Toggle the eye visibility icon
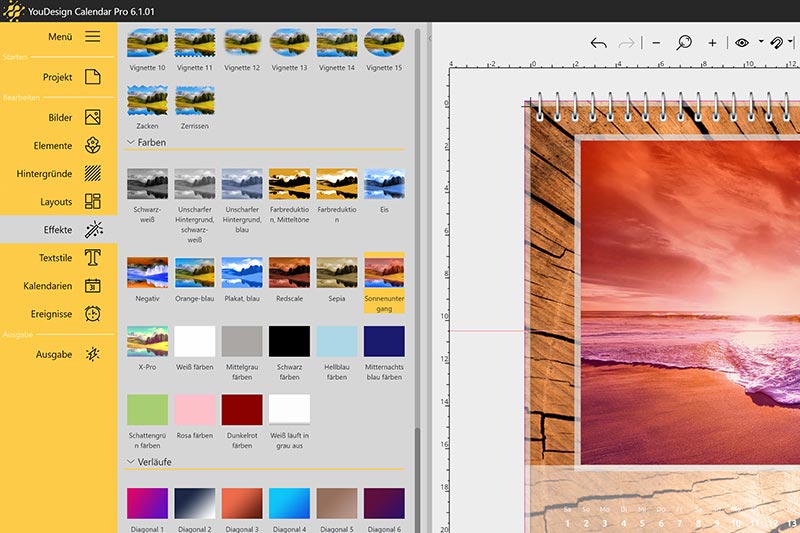Screen dimensions: 800x533 coord(742,43)
